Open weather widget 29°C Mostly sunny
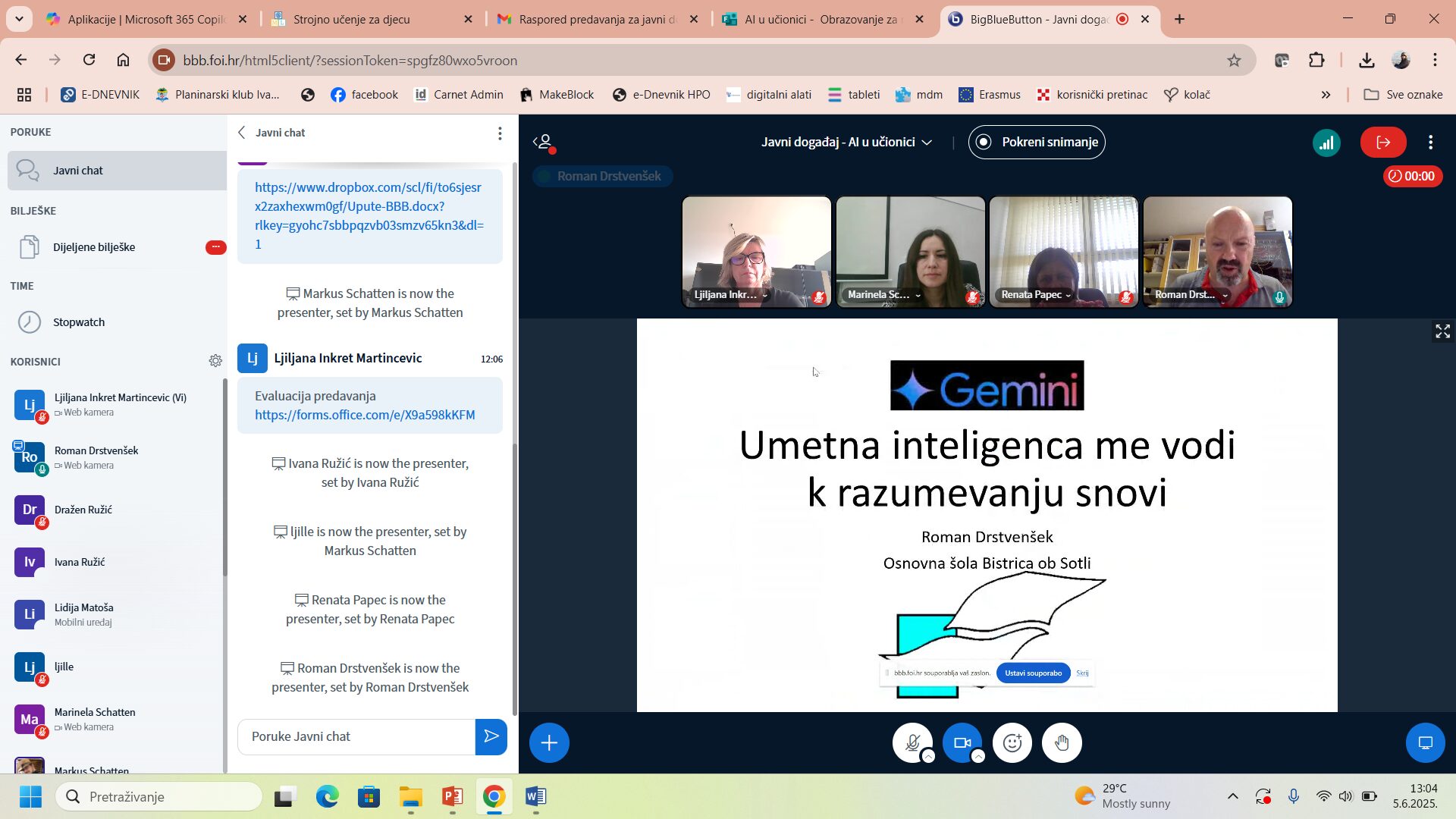 click(1122, 796)
